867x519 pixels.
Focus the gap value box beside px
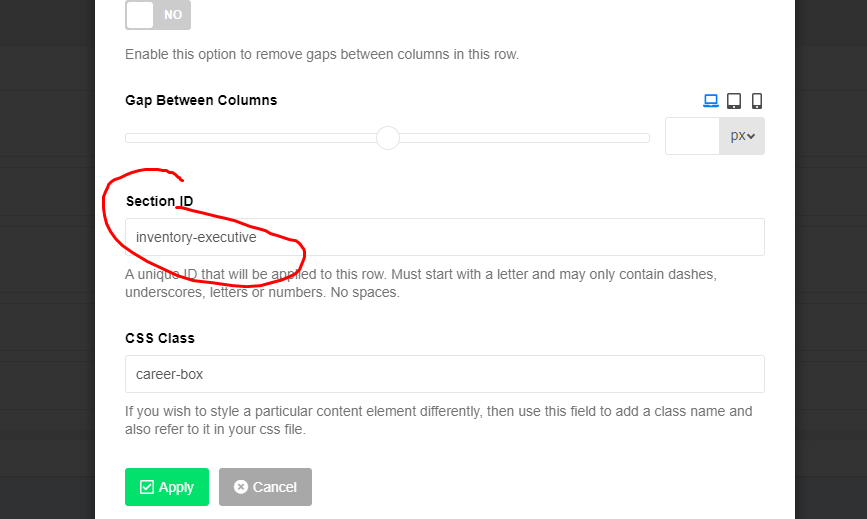[x=692, y=136]
